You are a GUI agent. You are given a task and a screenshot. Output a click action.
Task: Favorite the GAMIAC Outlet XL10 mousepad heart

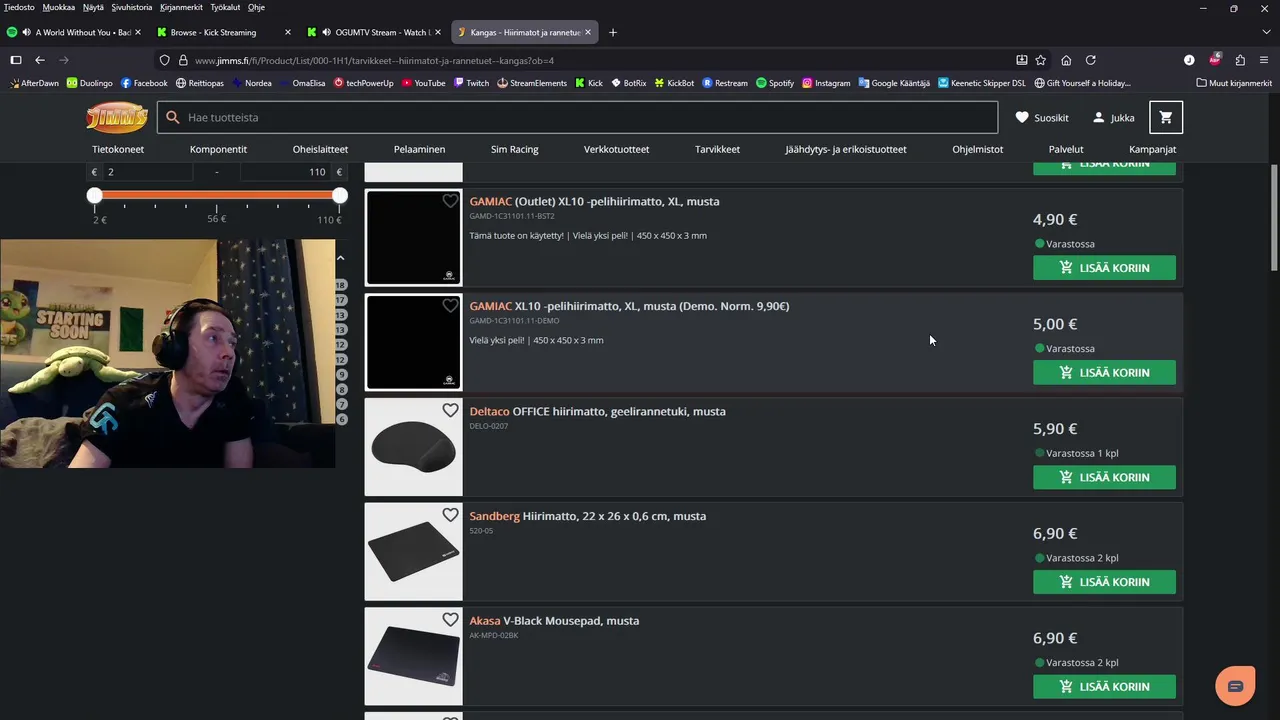(x=450, y=201)
